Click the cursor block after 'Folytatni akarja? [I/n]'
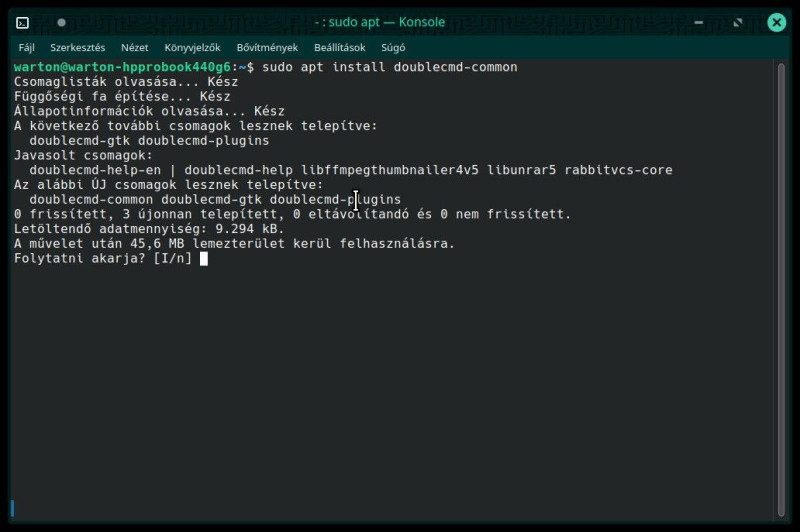The image size is (800, 532). tap(204, 259)
